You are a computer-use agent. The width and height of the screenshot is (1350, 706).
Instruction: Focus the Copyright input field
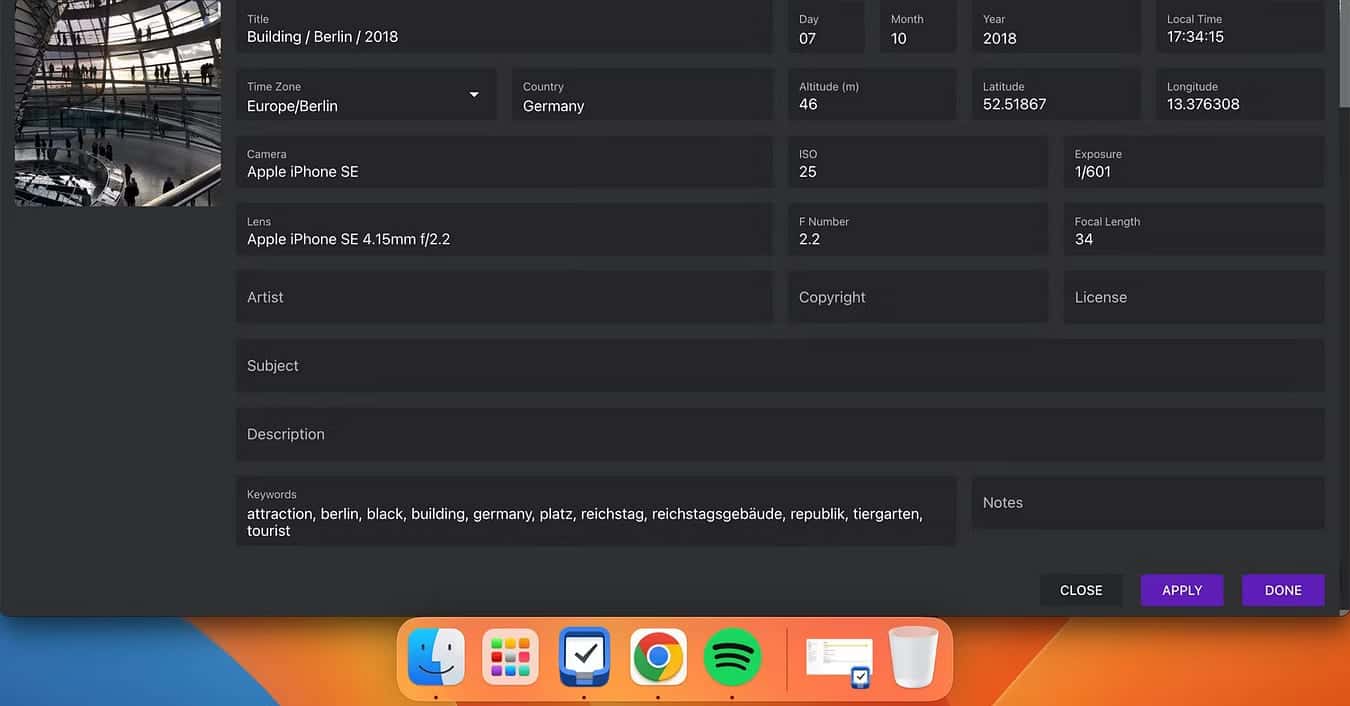917,297
